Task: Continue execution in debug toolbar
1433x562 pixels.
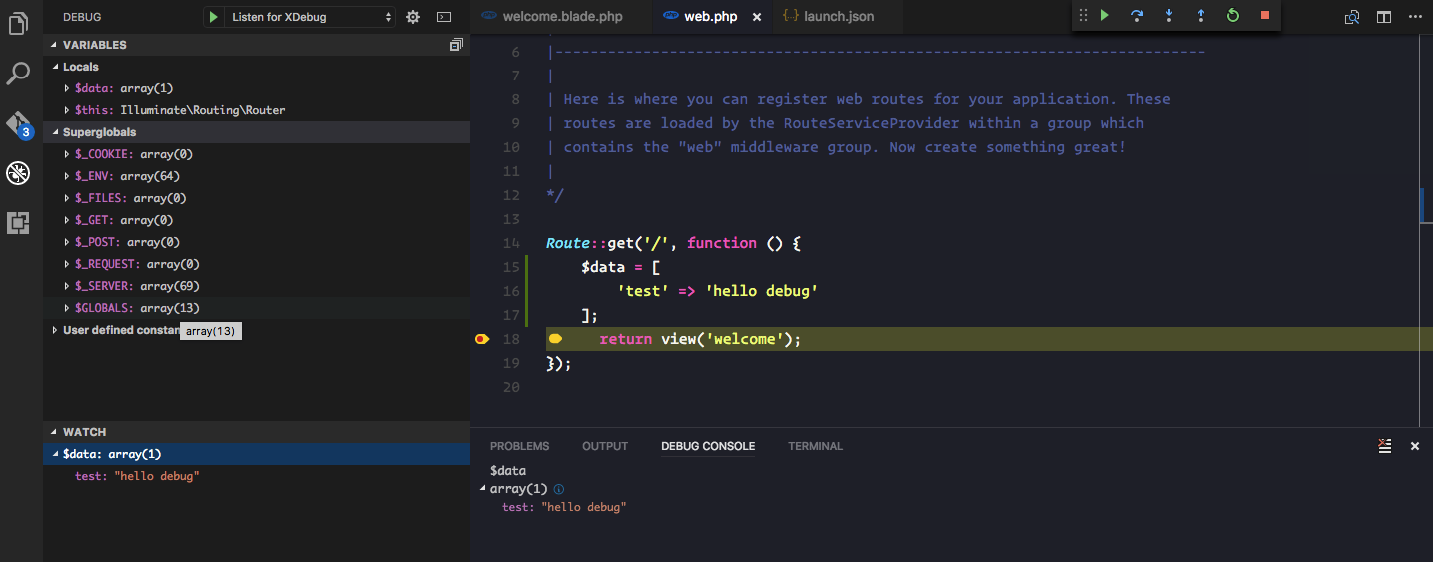Action: pyautogui.click(x=1105, y=16)
